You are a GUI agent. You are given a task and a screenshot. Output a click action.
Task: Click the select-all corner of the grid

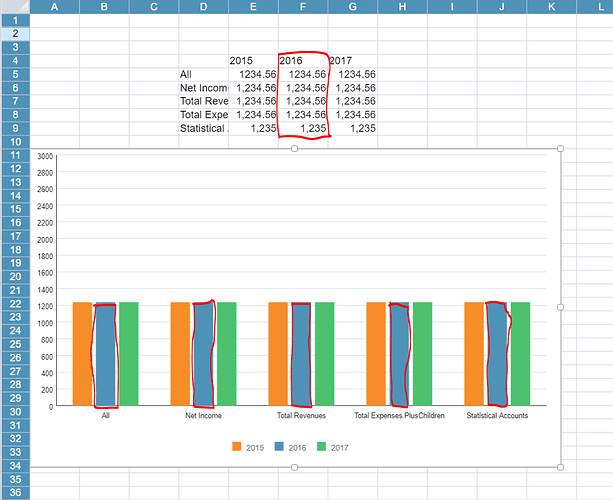pos(14,7)
